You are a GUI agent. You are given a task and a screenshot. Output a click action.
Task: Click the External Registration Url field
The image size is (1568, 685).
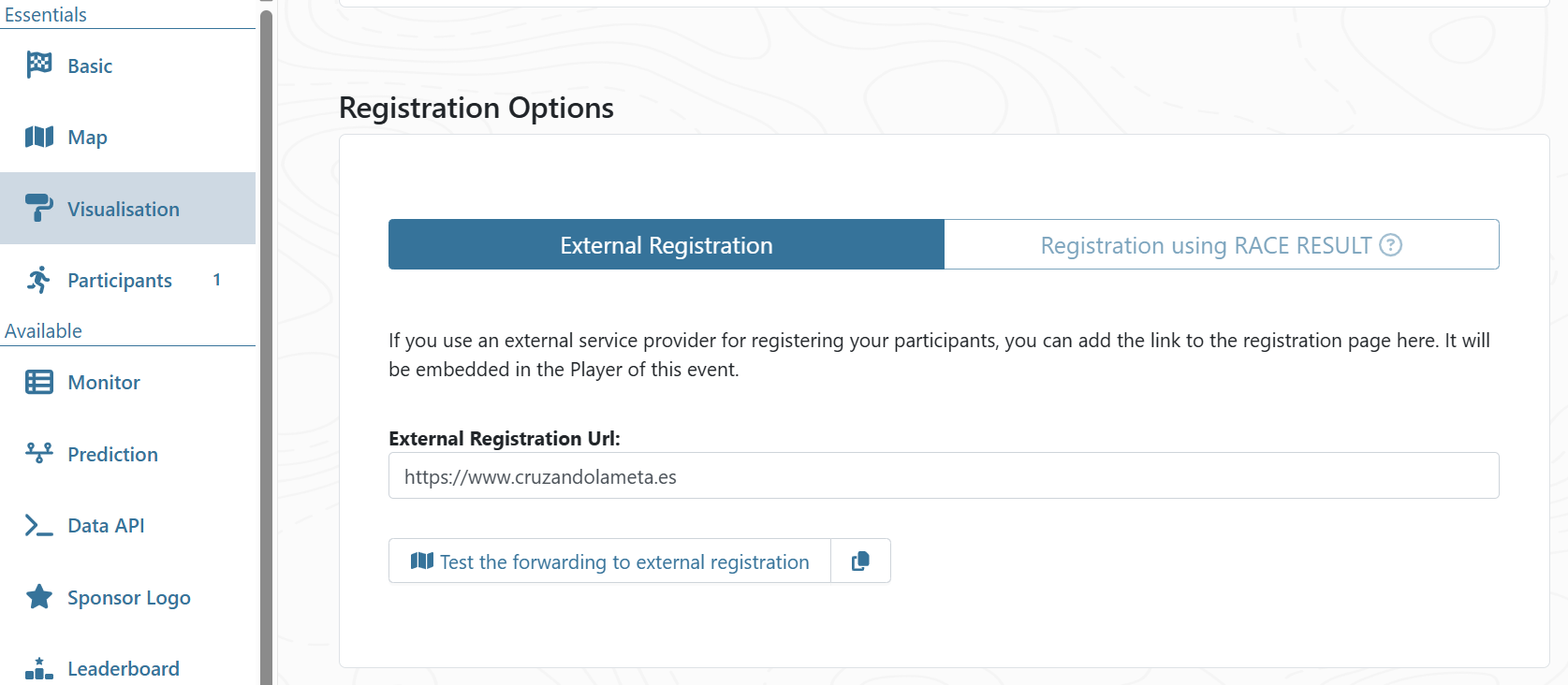tap(943, 476)
